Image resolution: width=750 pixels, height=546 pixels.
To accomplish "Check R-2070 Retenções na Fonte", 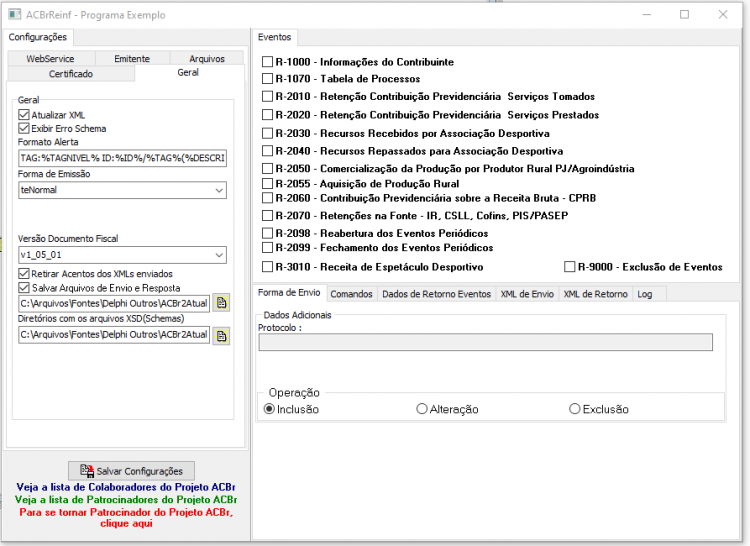I will pyautogui.click(x=267, y=216).
